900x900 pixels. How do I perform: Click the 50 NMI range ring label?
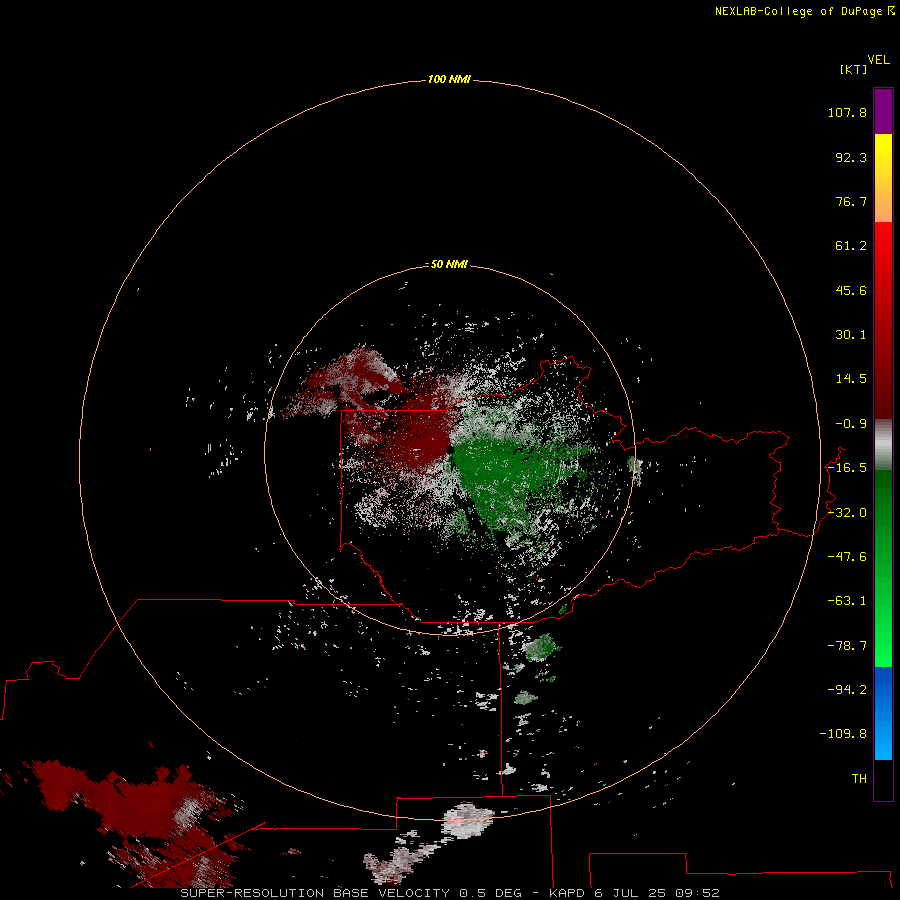449,264
